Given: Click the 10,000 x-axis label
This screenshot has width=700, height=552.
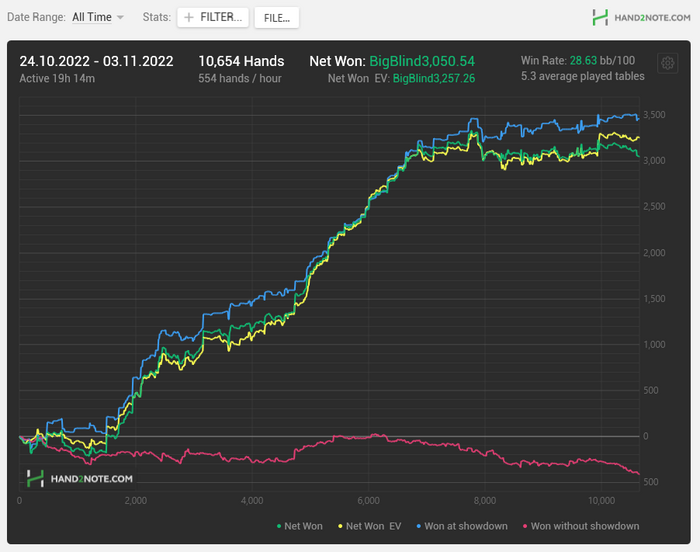Looking at the screenshot, I should coord(601,501).
